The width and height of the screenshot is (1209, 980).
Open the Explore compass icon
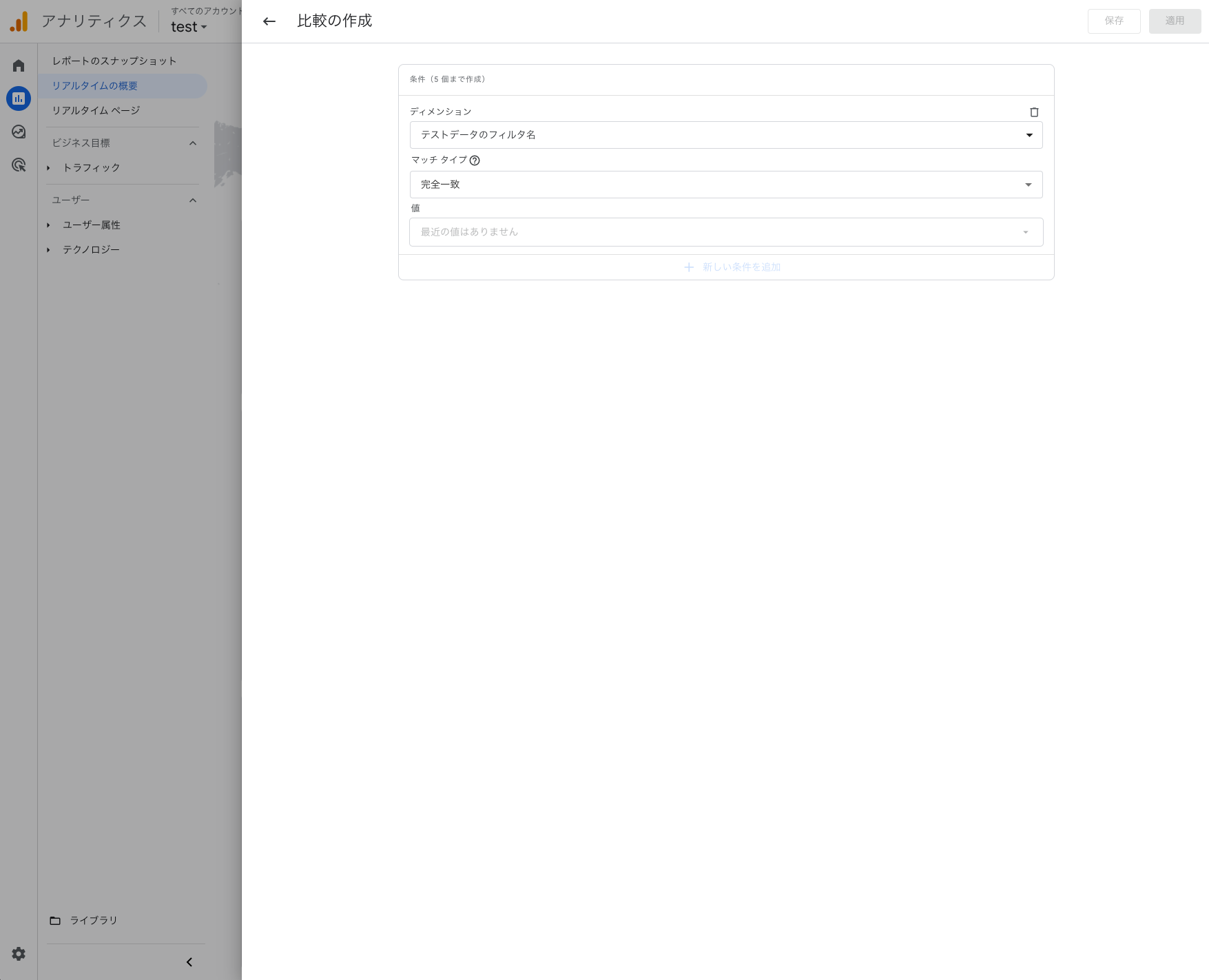tap(18, 131)
